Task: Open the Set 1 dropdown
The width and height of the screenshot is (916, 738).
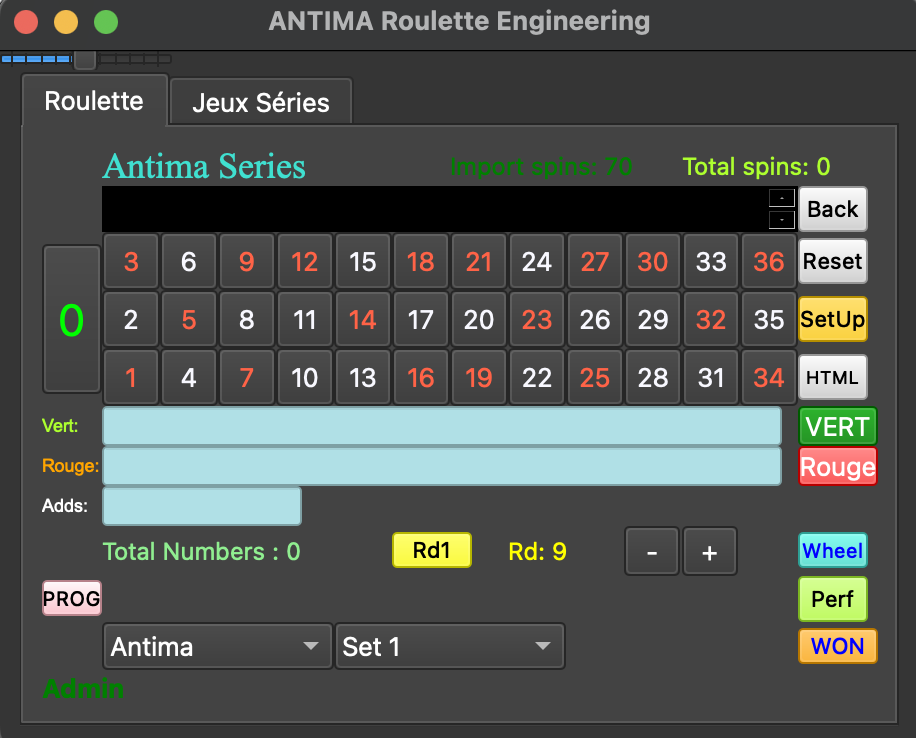Action: point(449,646)
